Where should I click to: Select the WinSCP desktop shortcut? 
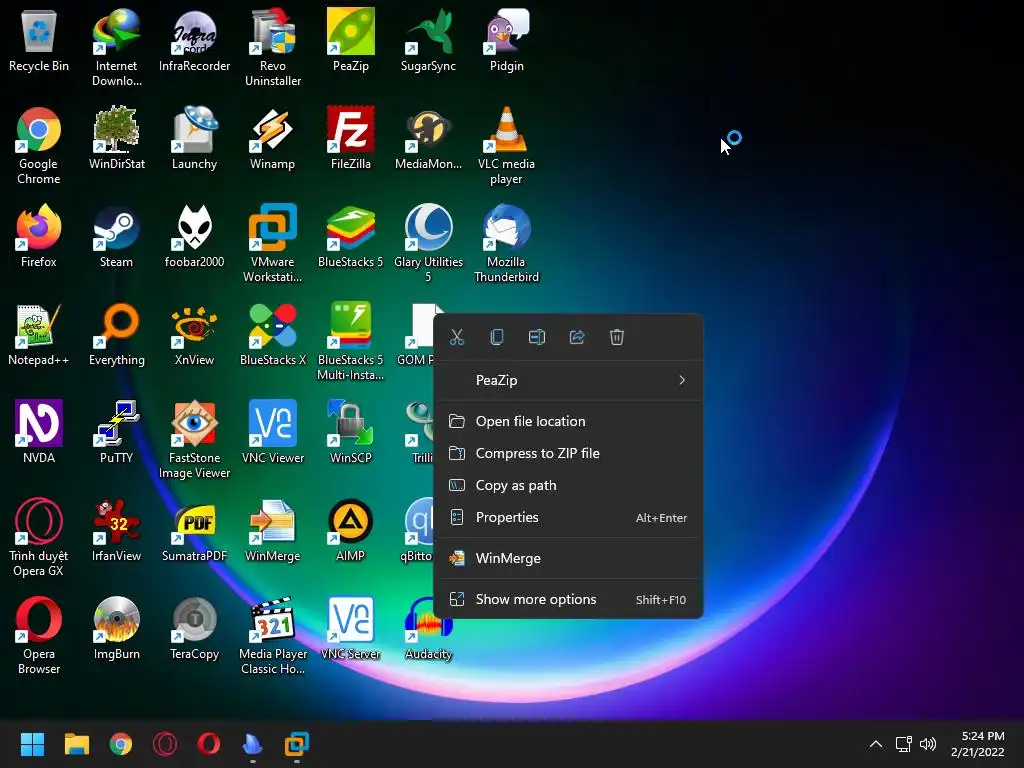tap(351, 432)
